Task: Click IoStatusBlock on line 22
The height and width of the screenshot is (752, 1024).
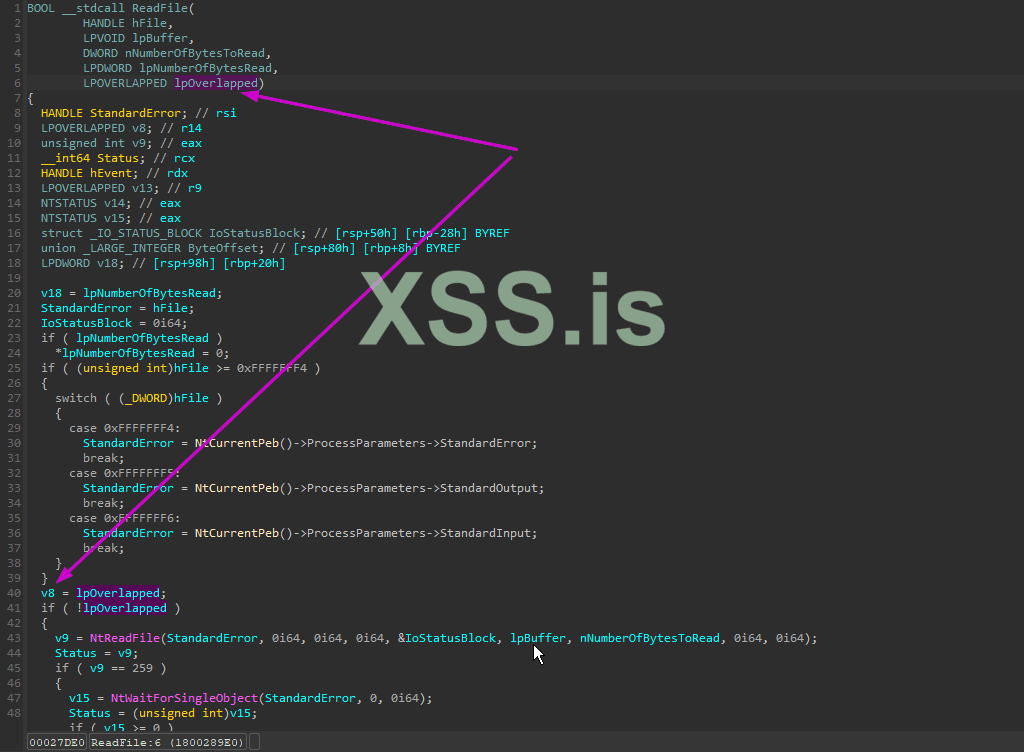Action: (86, 323)
